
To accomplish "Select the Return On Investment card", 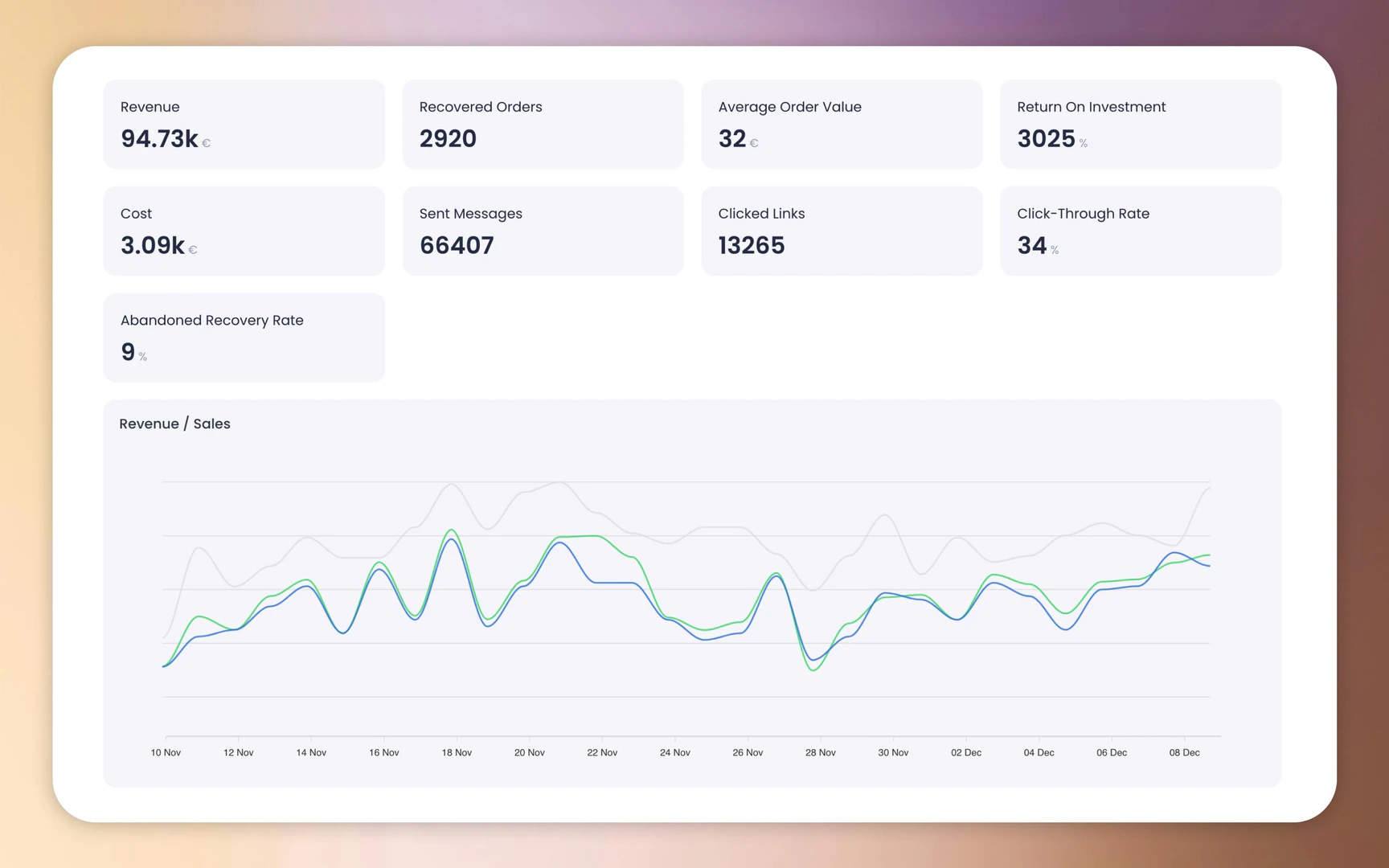I will (x=1140, y=124).
